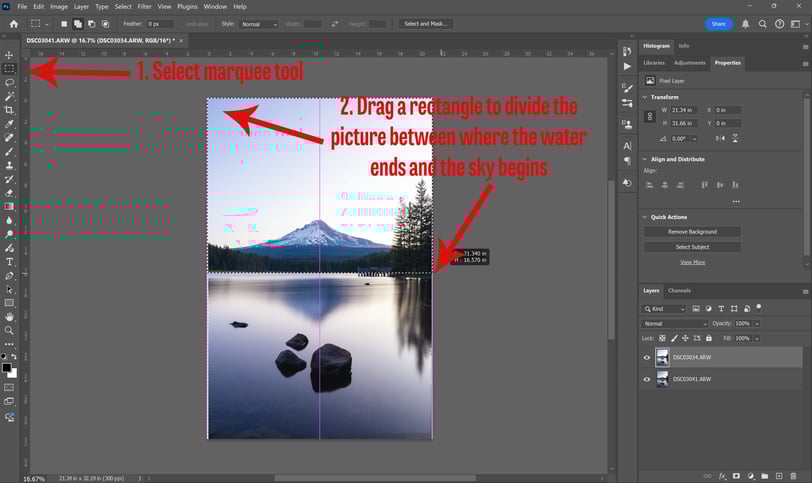Open the marquee Style dropdown

click(259, 24)
